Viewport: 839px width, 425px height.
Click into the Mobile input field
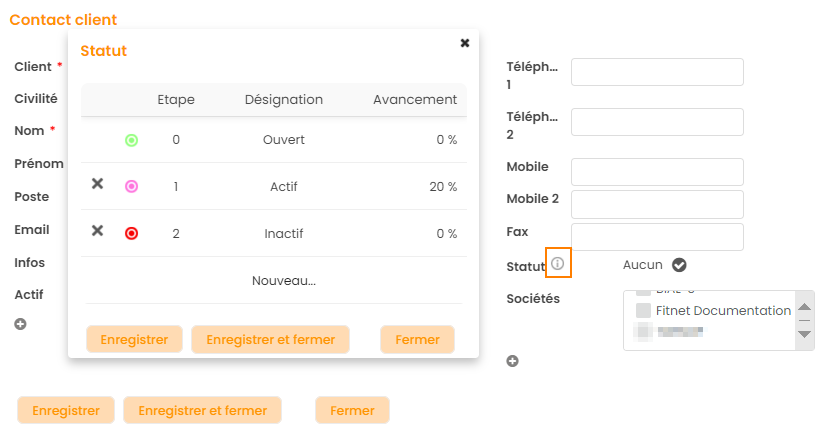(657, 172)
